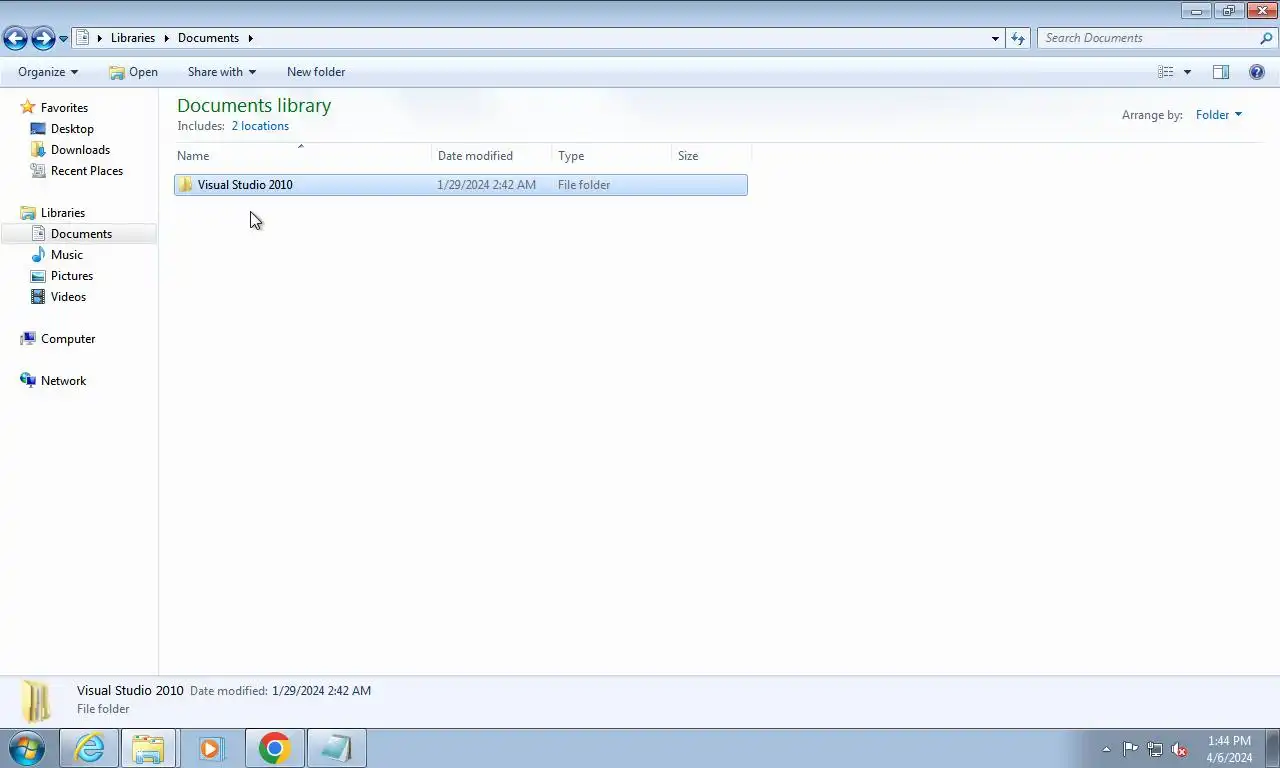Image resolution: width=1280 pixels, height=768 pixels.
Task: Open the Pictures library
Action: coord(72,276)
